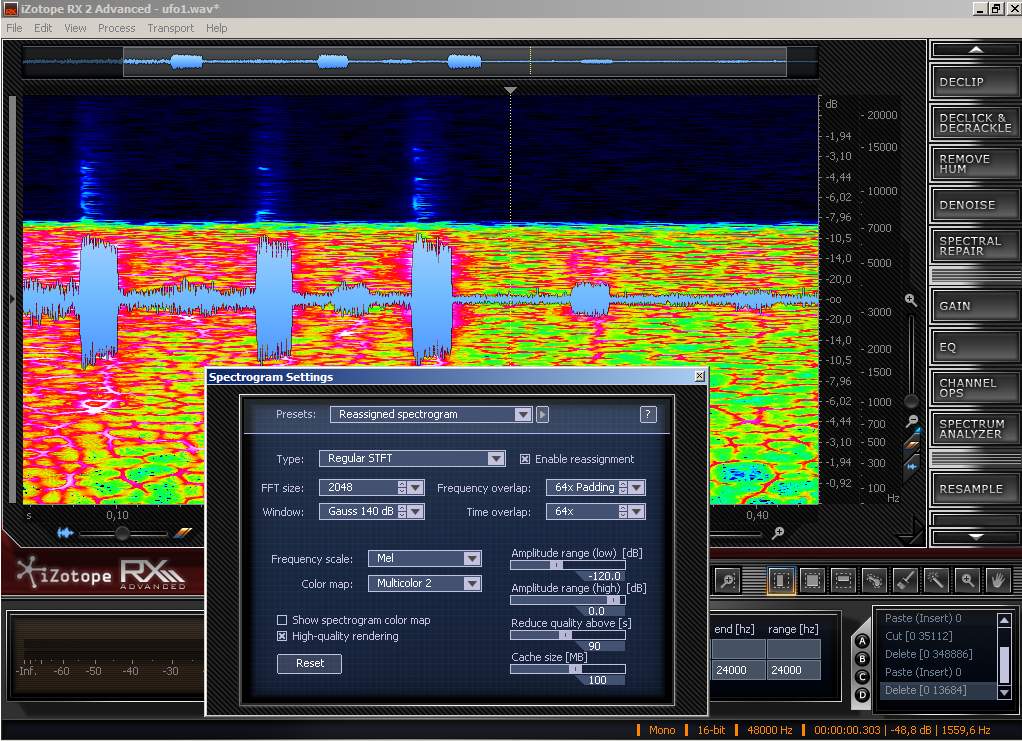Click vertical zoom-in magnifier beside frequency scale

coord(911,300)
